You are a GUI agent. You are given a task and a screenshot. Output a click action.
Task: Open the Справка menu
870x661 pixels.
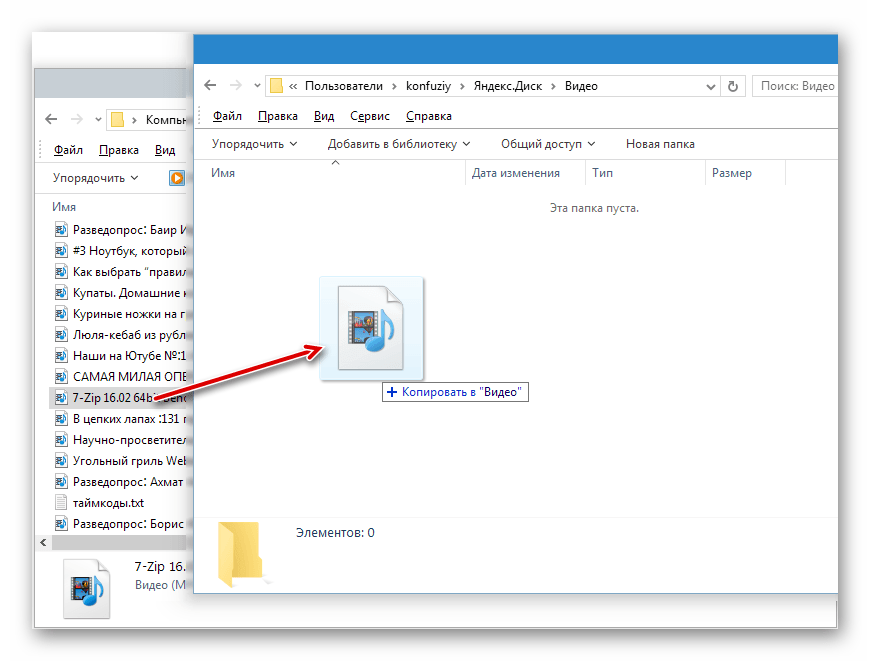429,116
